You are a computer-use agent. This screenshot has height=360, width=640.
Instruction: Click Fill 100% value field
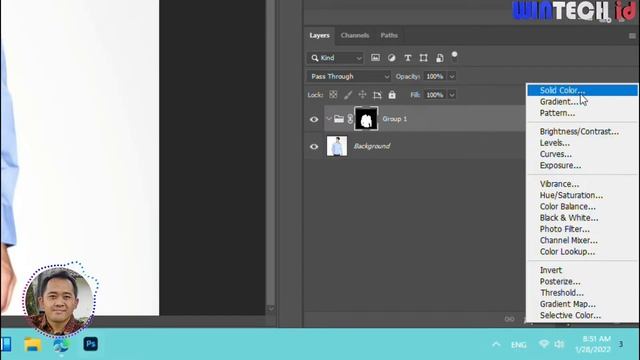tap(435, 95)
